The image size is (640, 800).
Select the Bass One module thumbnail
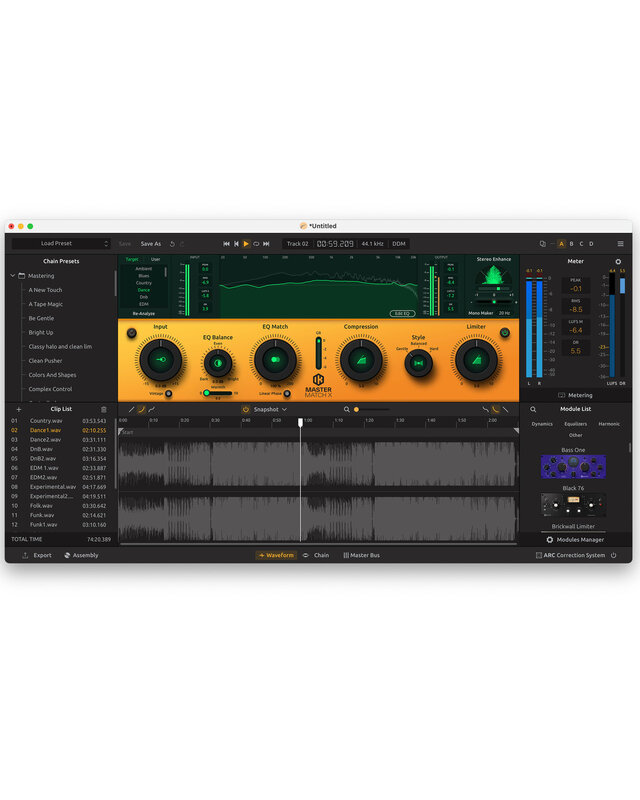click(573, 466)
